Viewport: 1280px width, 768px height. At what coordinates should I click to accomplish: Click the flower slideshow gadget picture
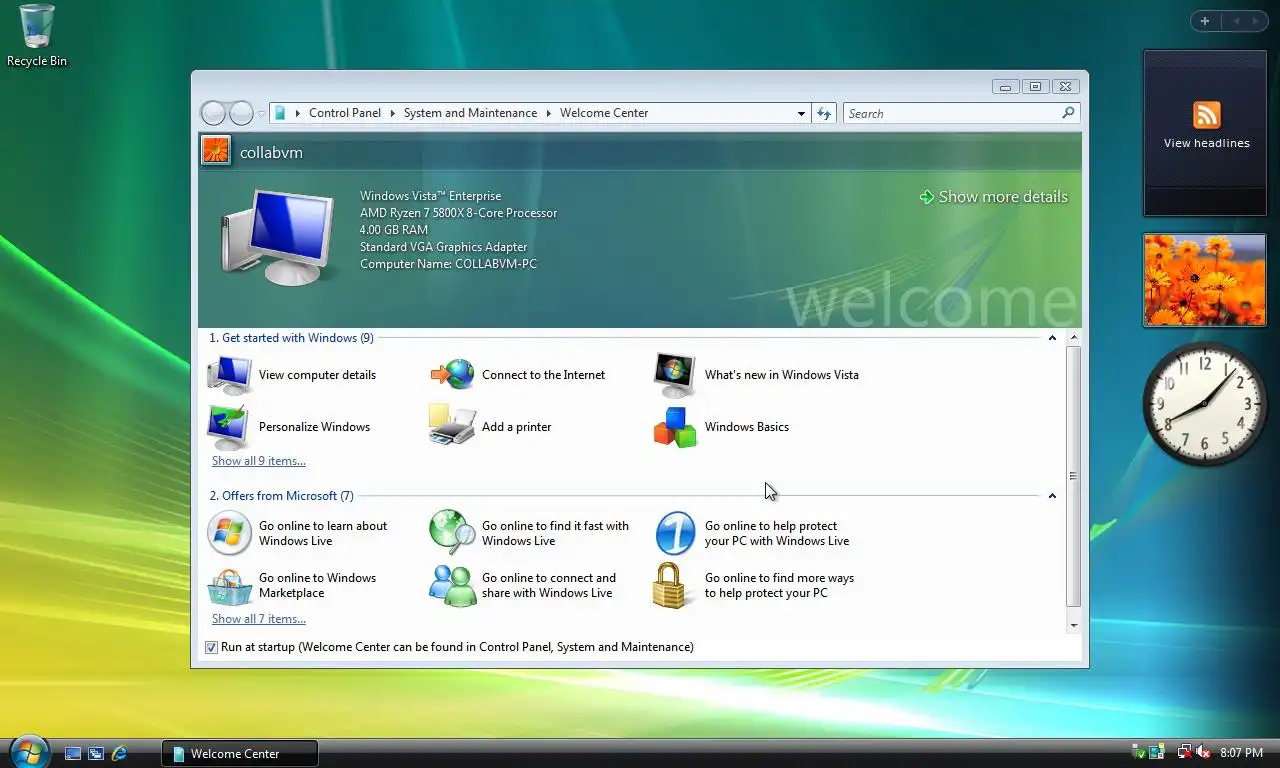tap(1205, 280)
